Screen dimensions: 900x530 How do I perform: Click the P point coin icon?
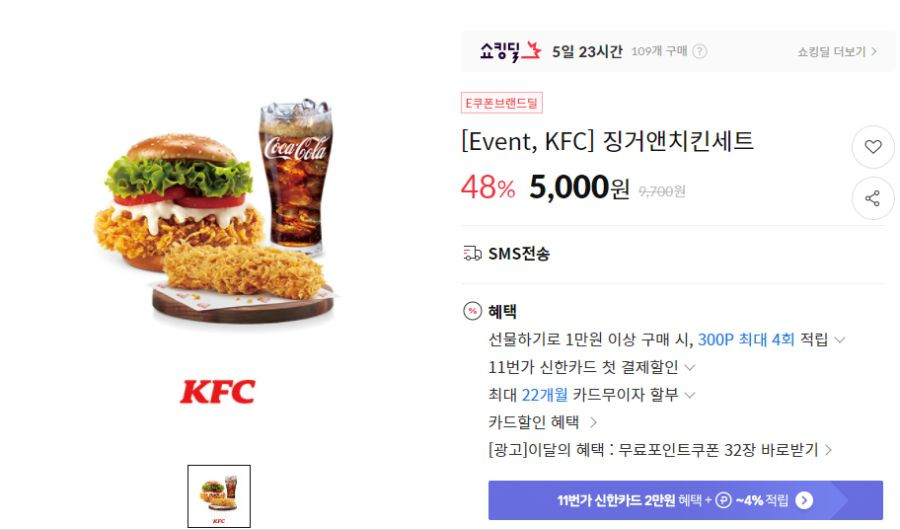(x=723, y=501)
